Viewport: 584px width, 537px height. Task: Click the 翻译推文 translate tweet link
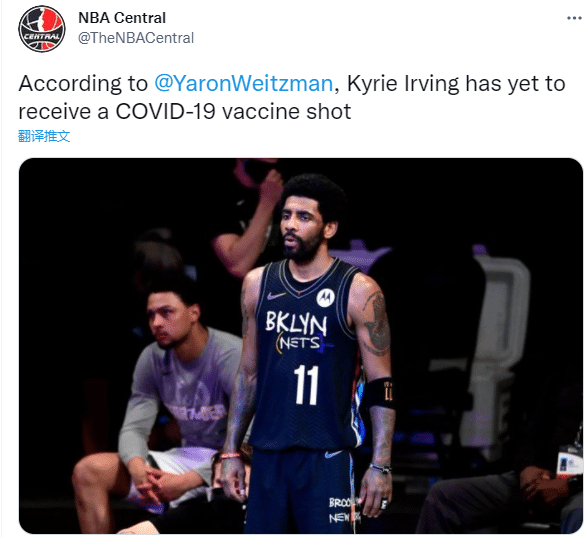click(x=44, y=136)
